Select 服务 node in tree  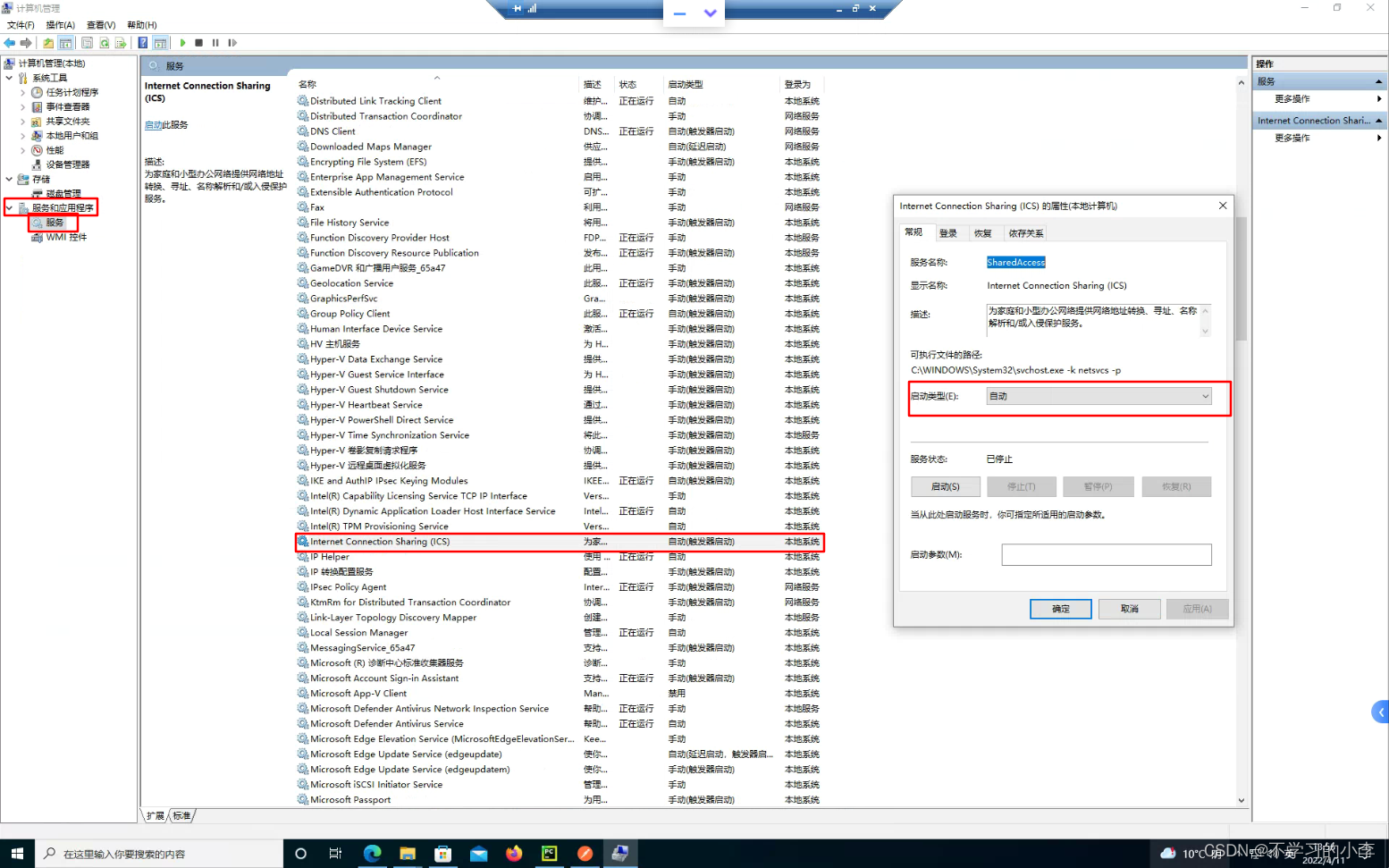point(55,223)
